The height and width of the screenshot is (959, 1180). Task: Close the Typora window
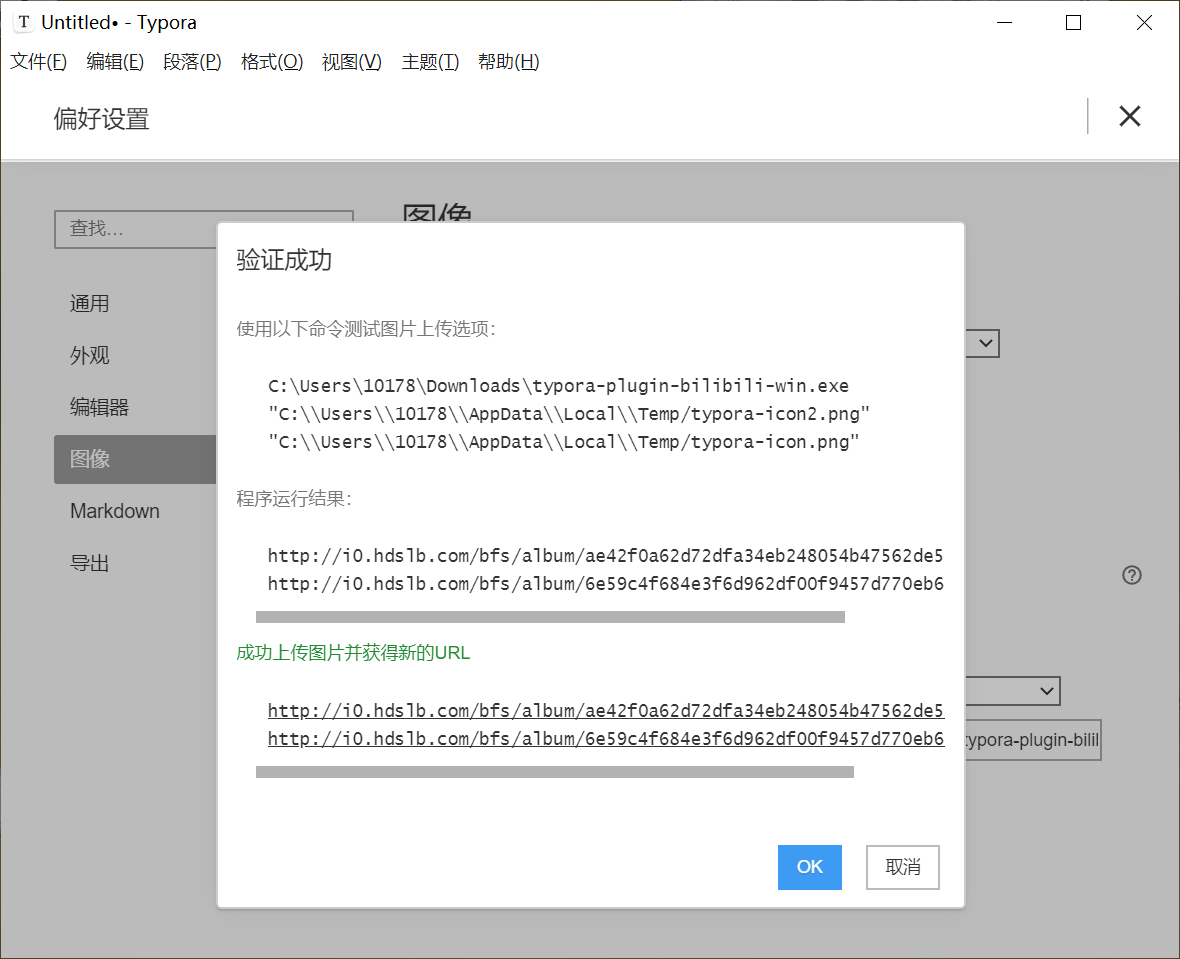click(1144, 23)
